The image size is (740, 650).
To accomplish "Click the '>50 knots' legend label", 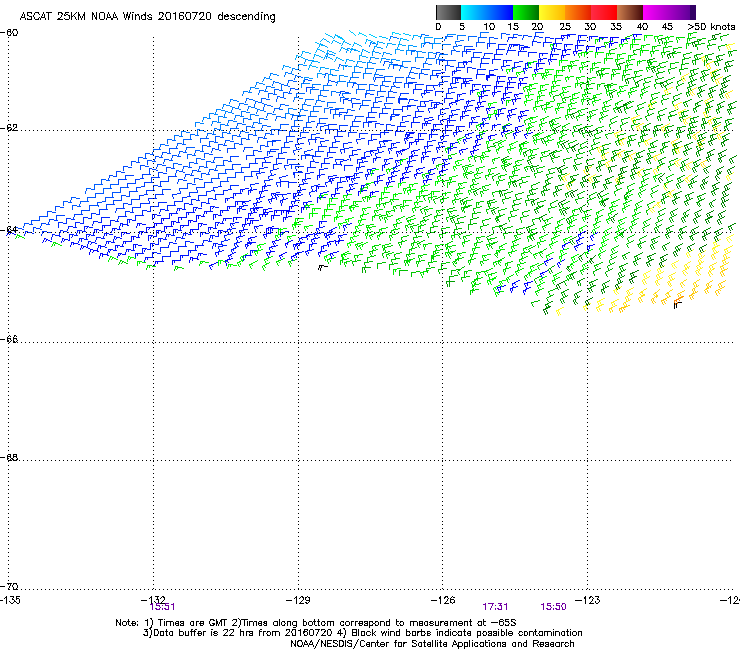I will 711,26.
